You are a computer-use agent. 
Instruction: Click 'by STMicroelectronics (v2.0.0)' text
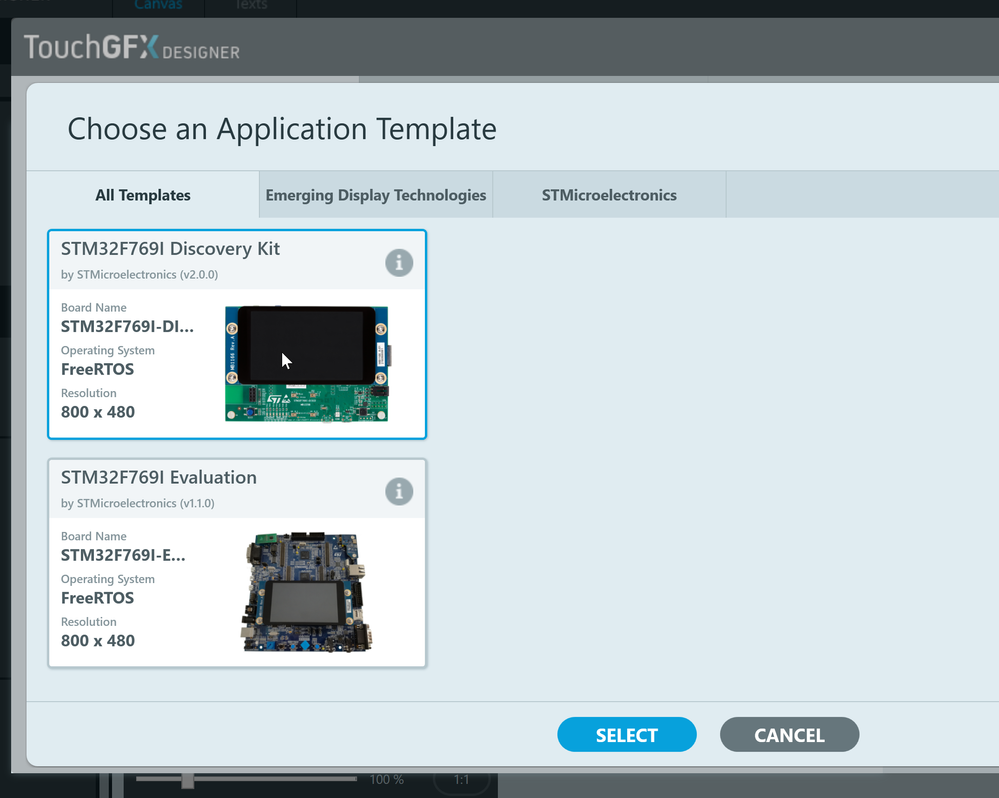click(x=140, y=274)
